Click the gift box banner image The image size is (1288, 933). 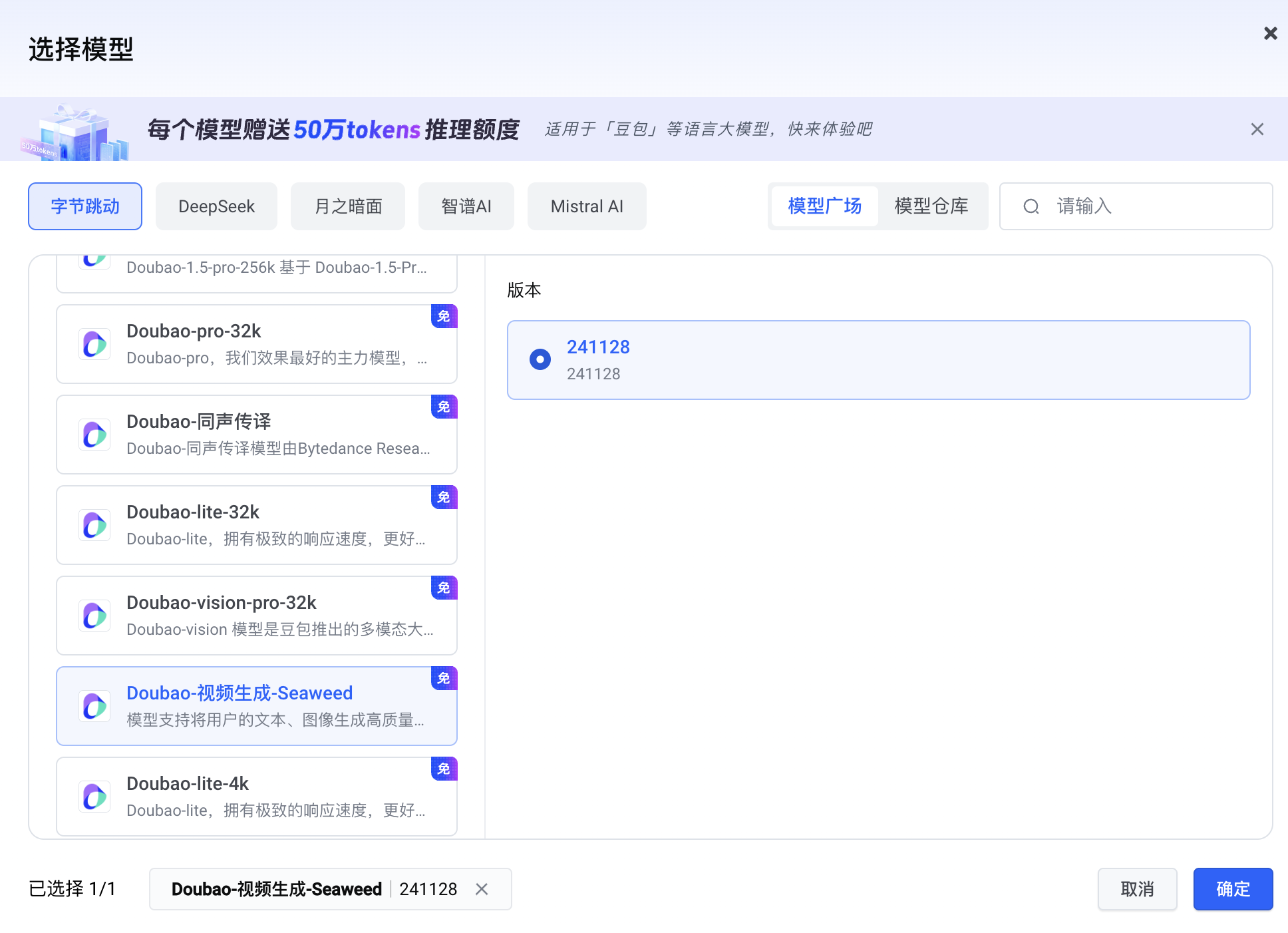(75, 133)
